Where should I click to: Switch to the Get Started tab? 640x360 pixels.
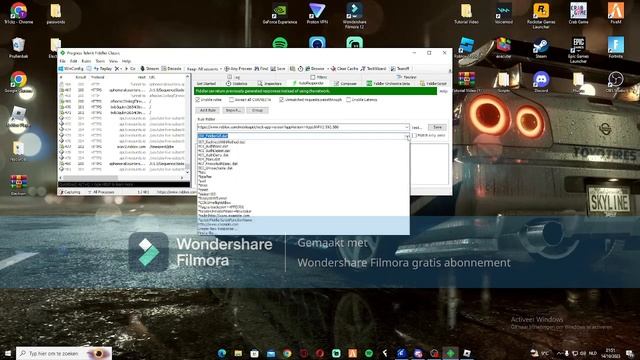(x=206, y=83)
